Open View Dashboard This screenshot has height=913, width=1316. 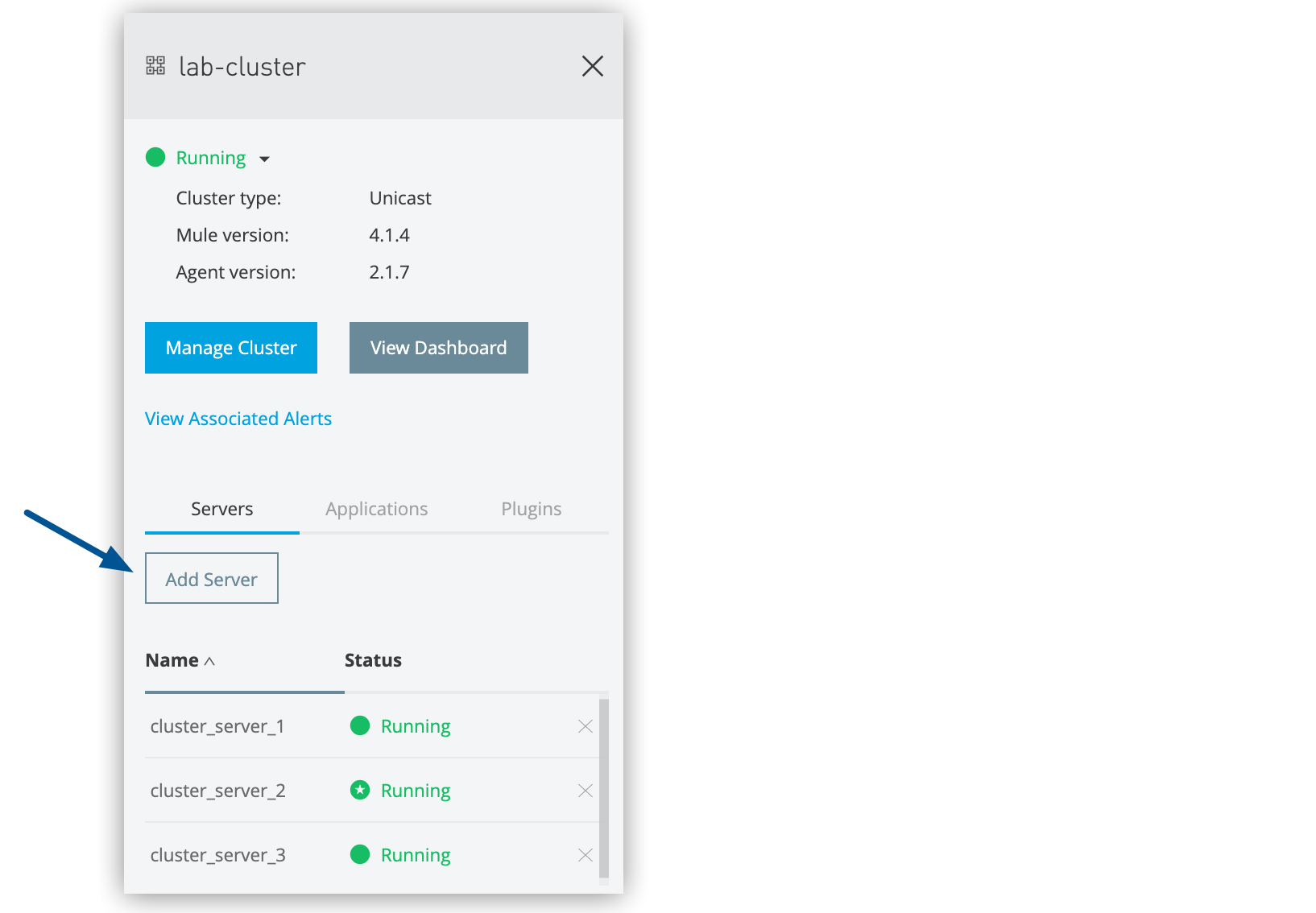(x=439, y=348)
